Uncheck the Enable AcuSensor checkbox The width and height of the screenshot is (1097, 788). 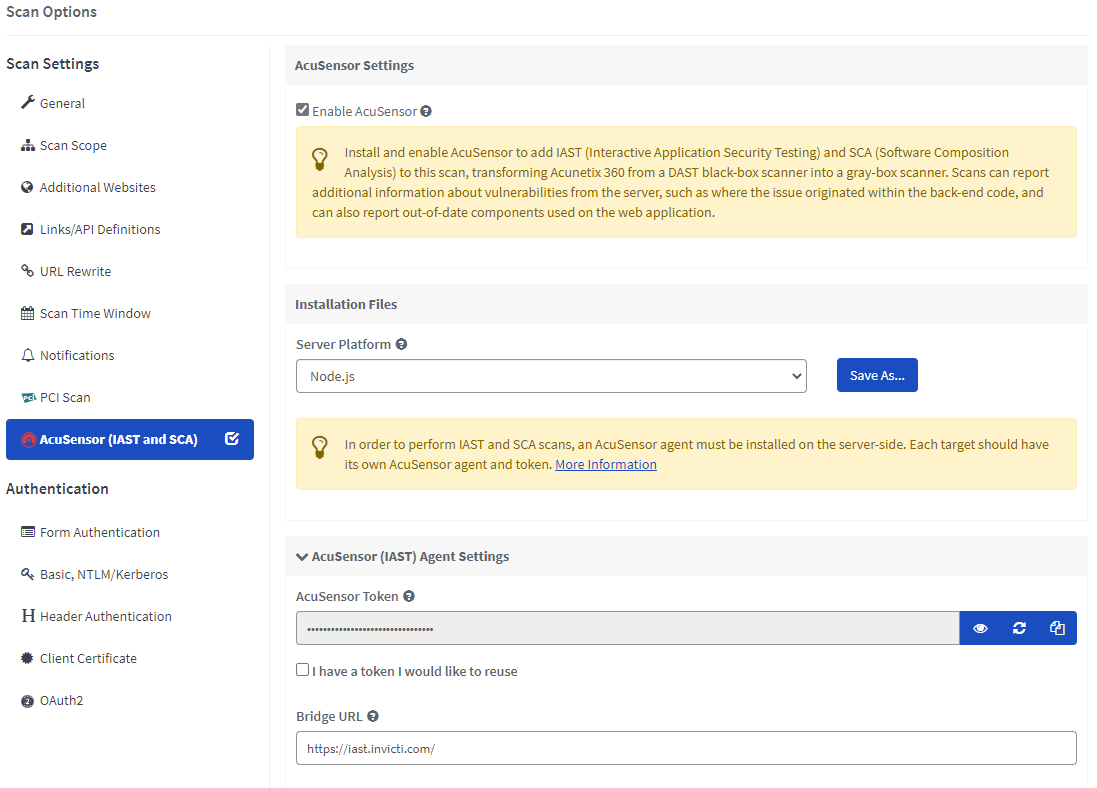pyautogui.click(x=302, y=110)
